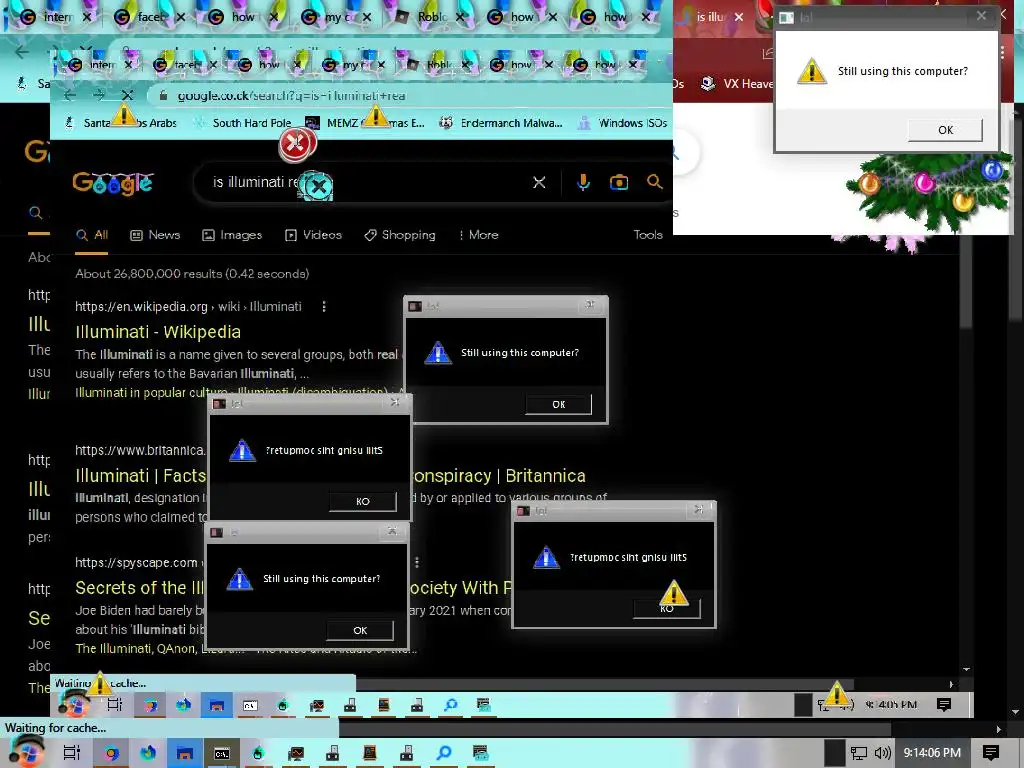Click the 9:14:06 PM clock
This screenshot has width=1024, height=768.
(932, 753)
